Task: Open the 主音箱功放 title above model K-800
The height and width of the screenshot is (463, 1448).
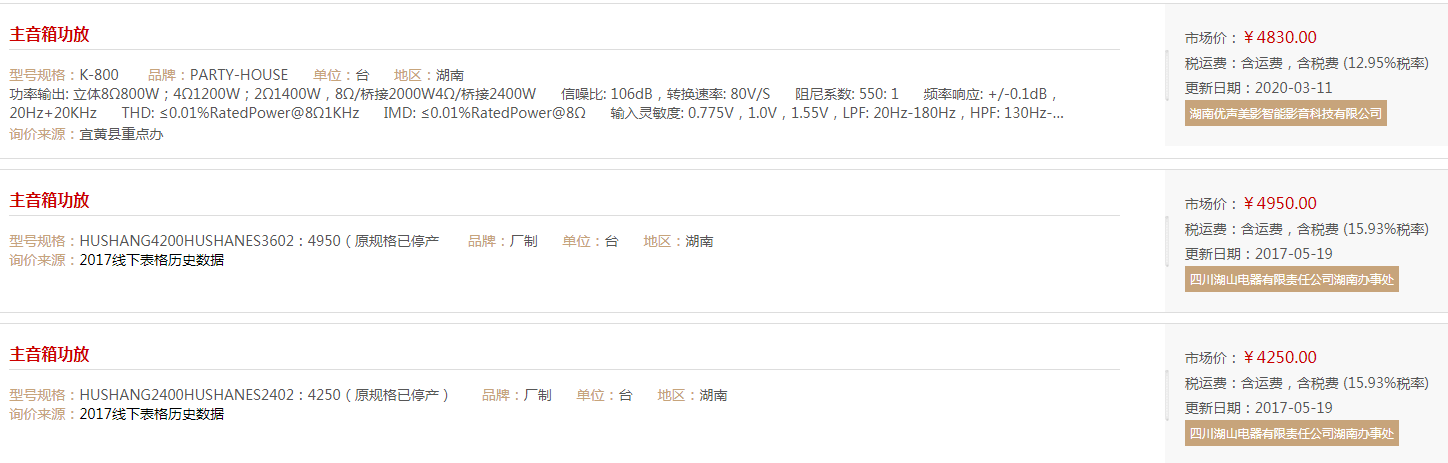Action: (50, 35)
